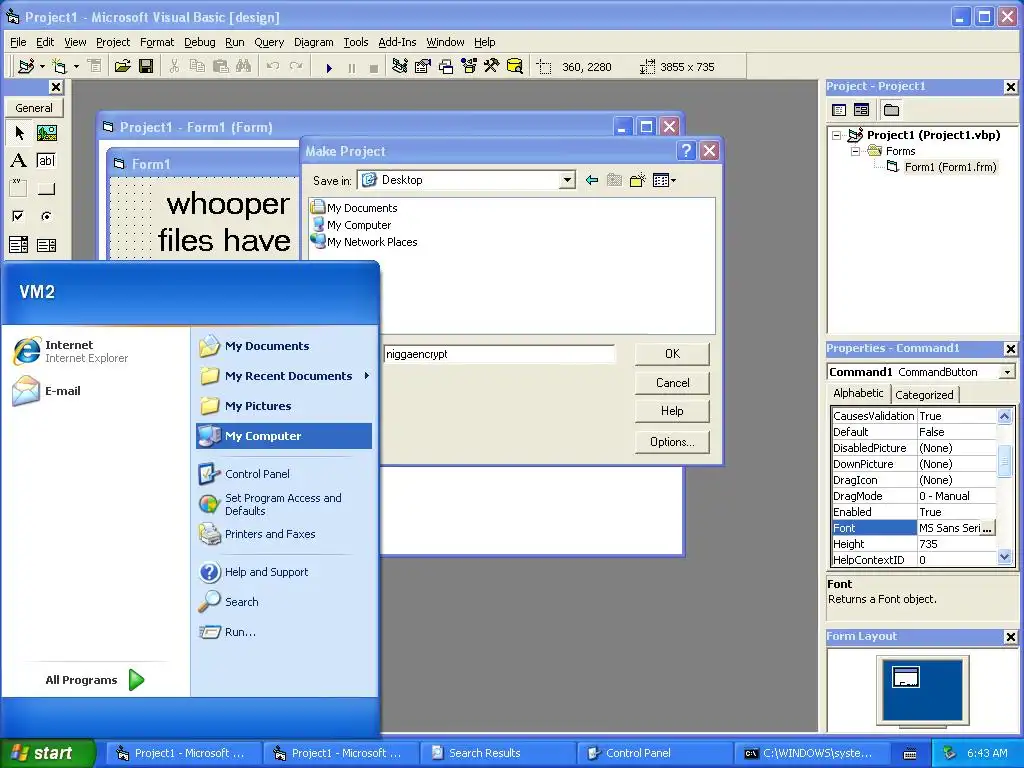Toggle Folders in the Project panel
This screenshot has width=1024, height=768.
891,110
